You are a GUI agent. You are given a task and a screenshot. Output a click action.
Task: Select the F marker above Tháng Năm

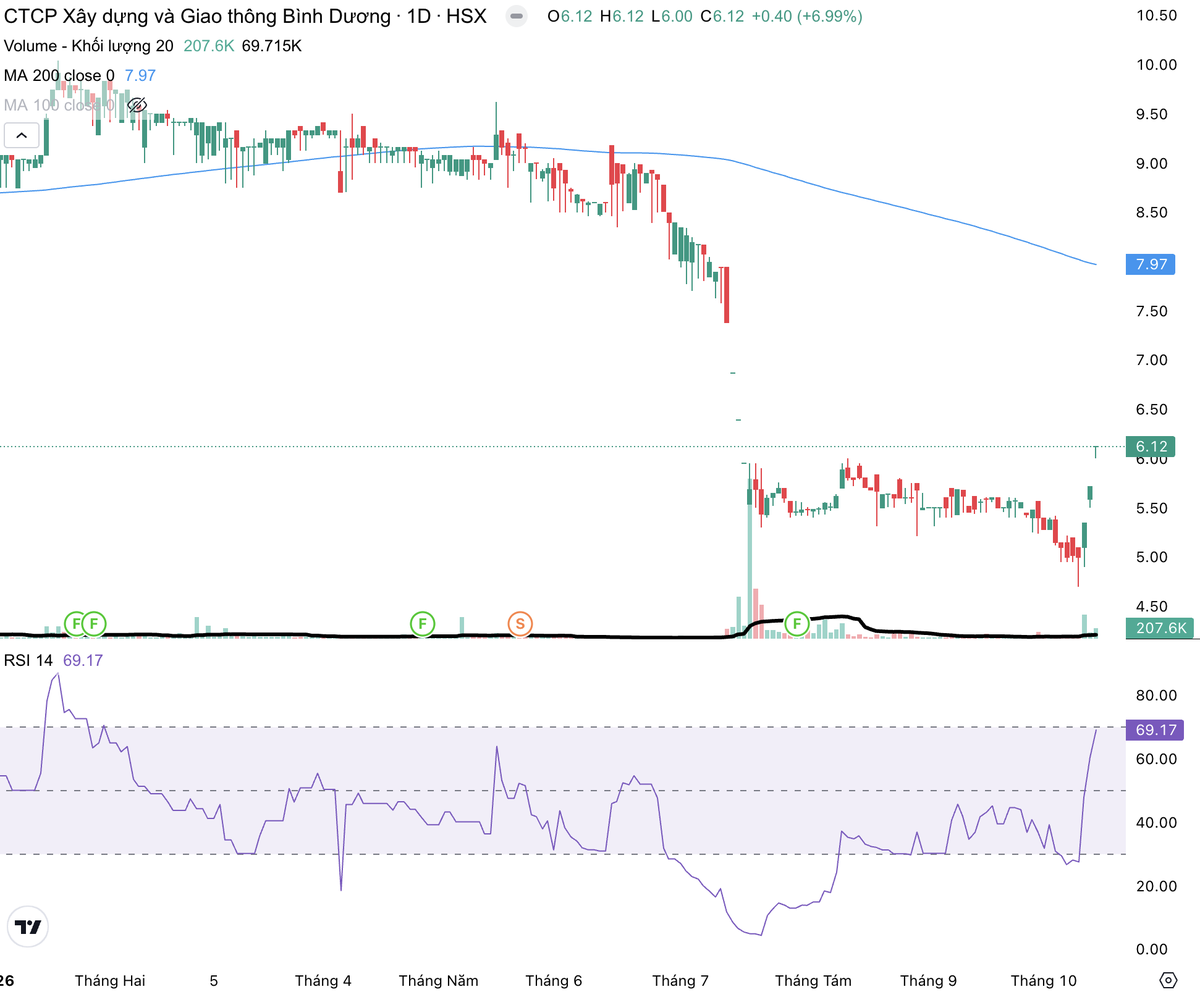coord(423,624)
